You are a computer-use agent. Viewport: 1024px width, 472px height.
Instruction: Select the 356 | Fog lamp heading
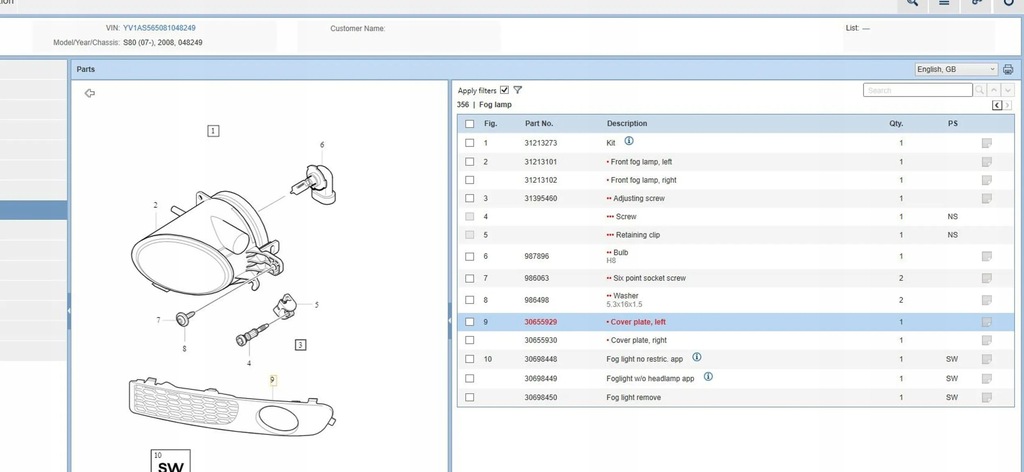[x=484, y=104]
